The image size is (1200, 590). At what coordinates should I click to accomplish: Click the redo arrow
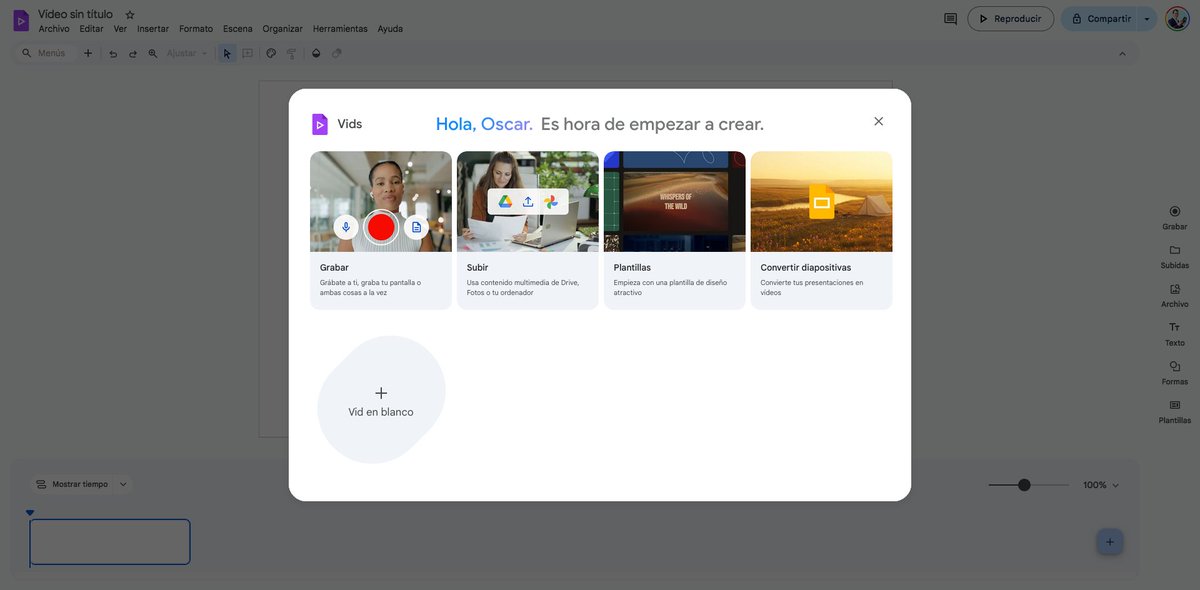[x=132, y=53]
